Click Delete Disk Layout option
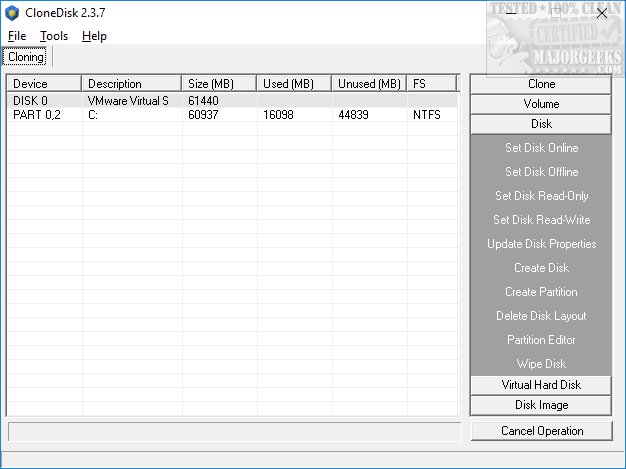Screen dimensions: 626x469 pyautogui.click(x=541, y=316)
